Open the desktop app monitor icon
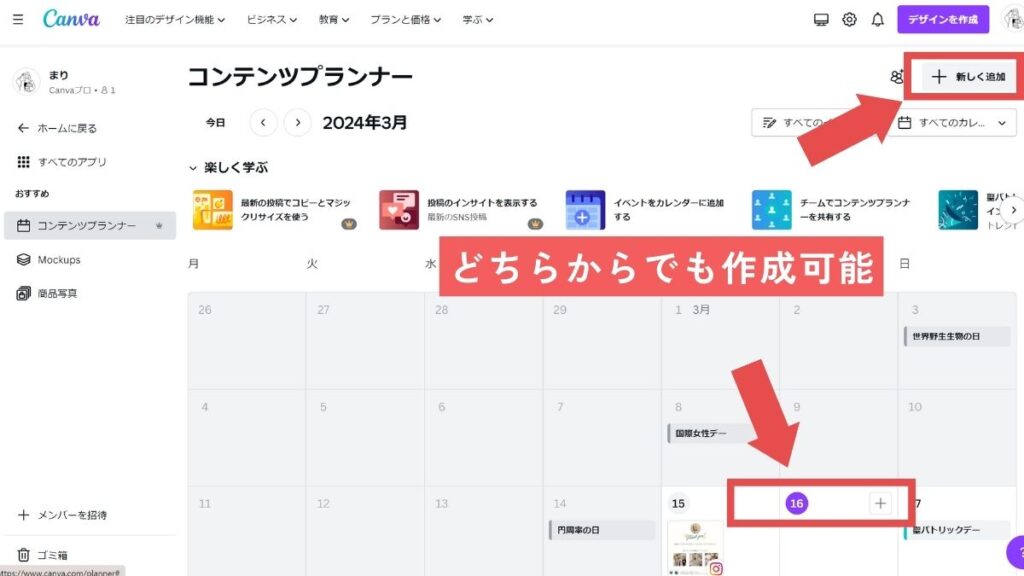Screen dimensions: 1024x576 (x=821, y=20)
